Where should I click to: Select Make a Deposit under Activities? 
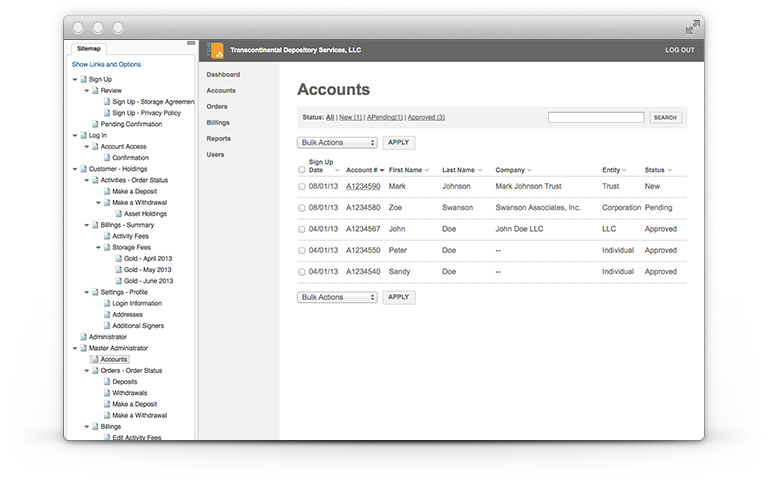click(135, 192)
